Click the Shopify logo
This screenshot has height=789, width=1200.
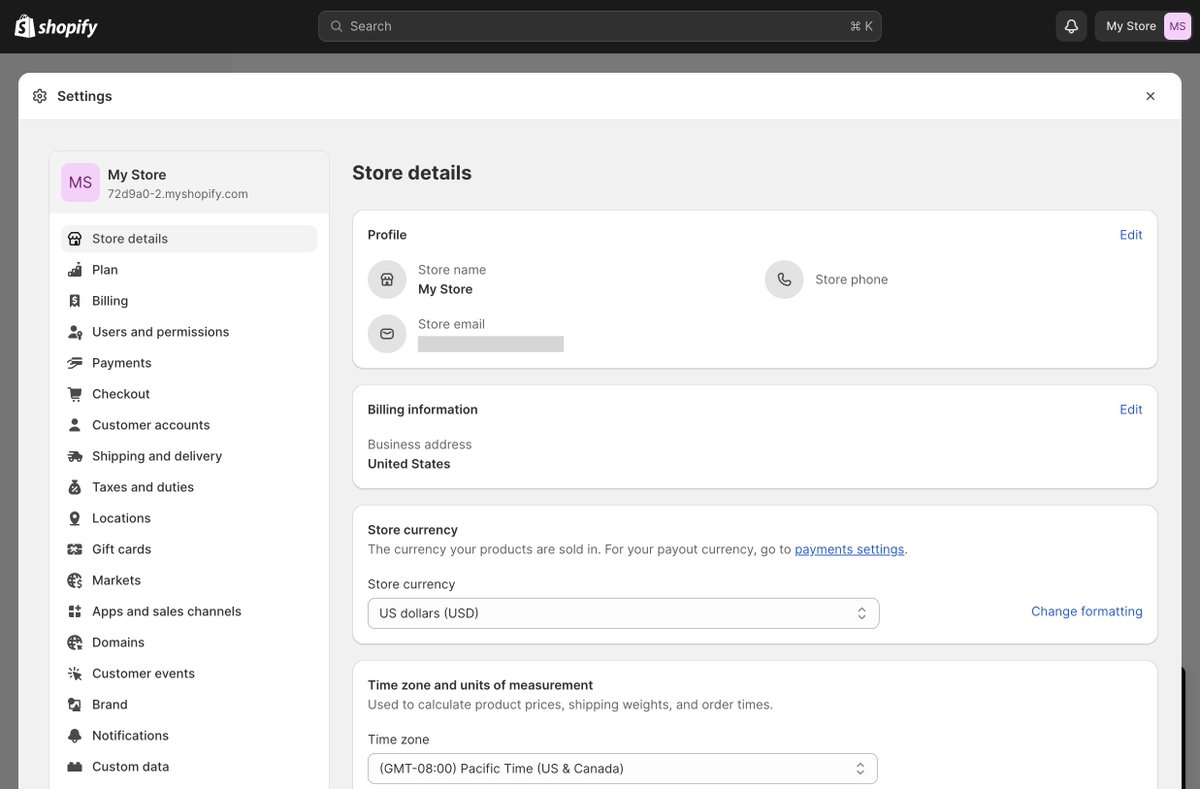point(56,27)
